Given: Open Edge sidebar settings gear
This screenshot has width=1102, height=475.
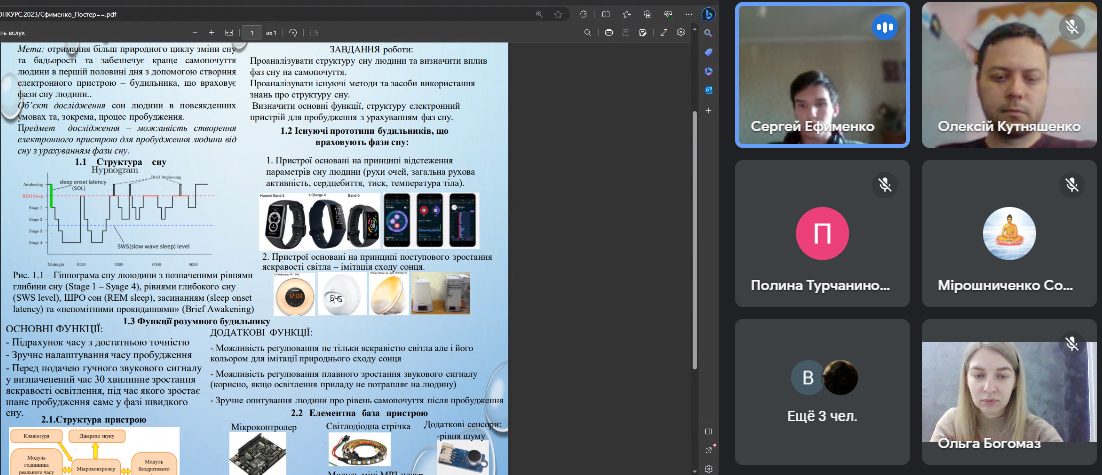Looking at the screenshot, I should click(708, 468).
